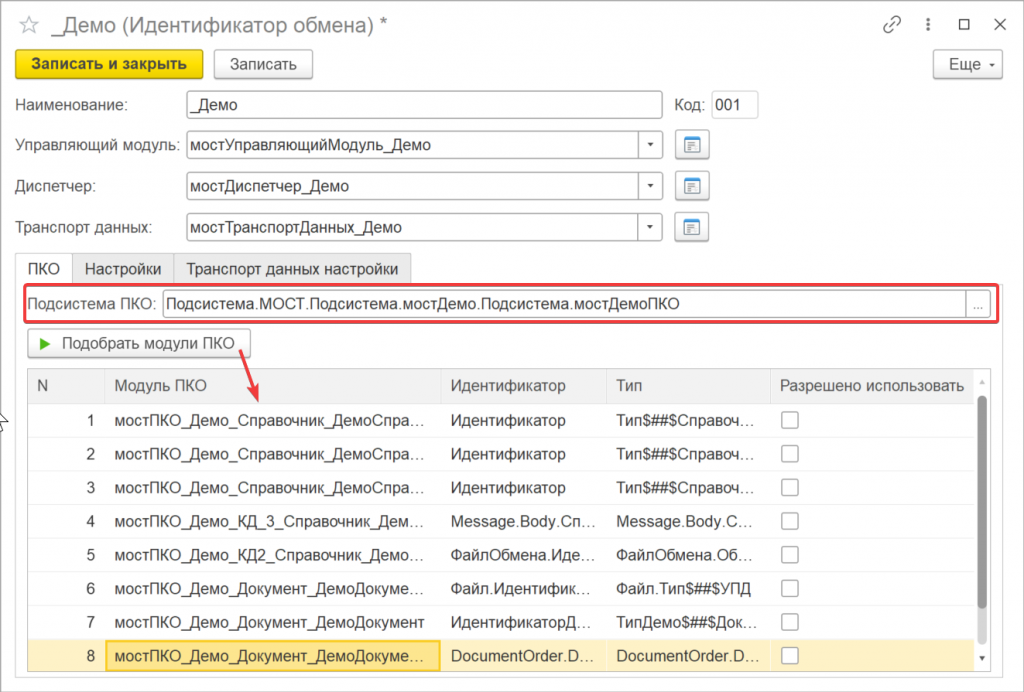Switch to the Настройки tab
The image size is (1024, 692).
coord(123,269)
